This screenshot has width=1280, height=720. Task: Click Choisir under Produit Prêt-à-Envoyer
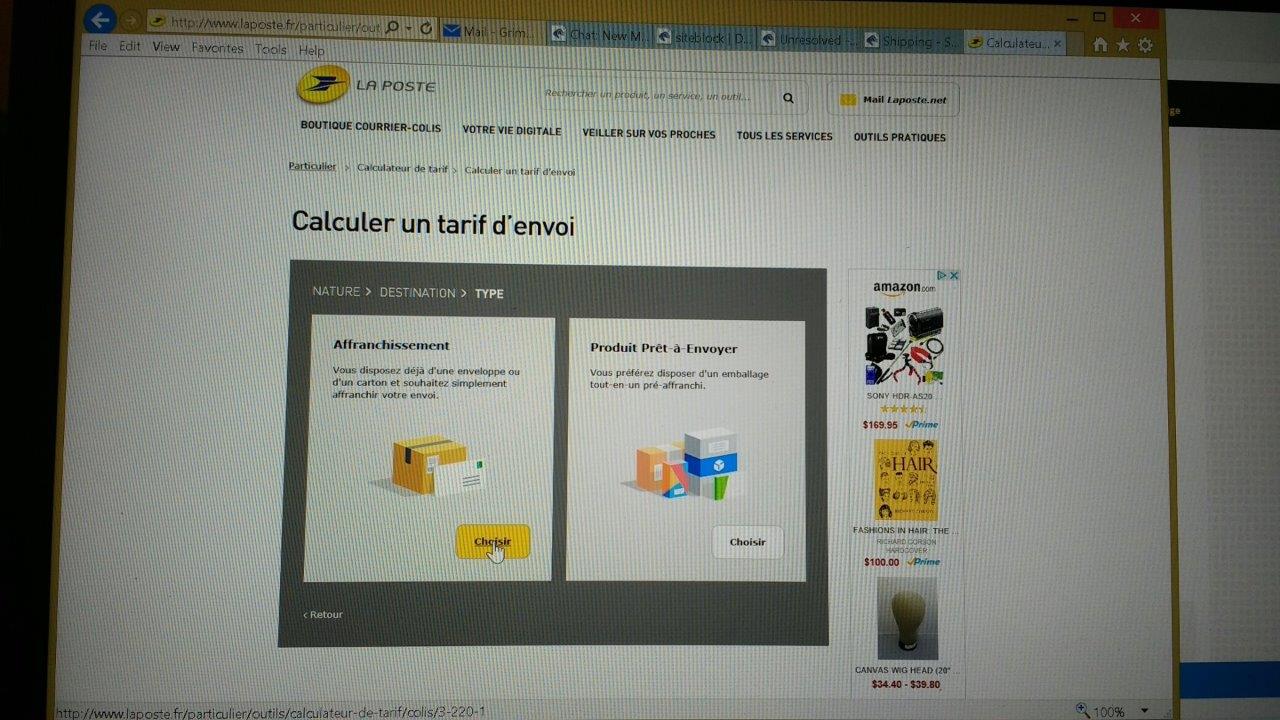(x=747, y=542)
